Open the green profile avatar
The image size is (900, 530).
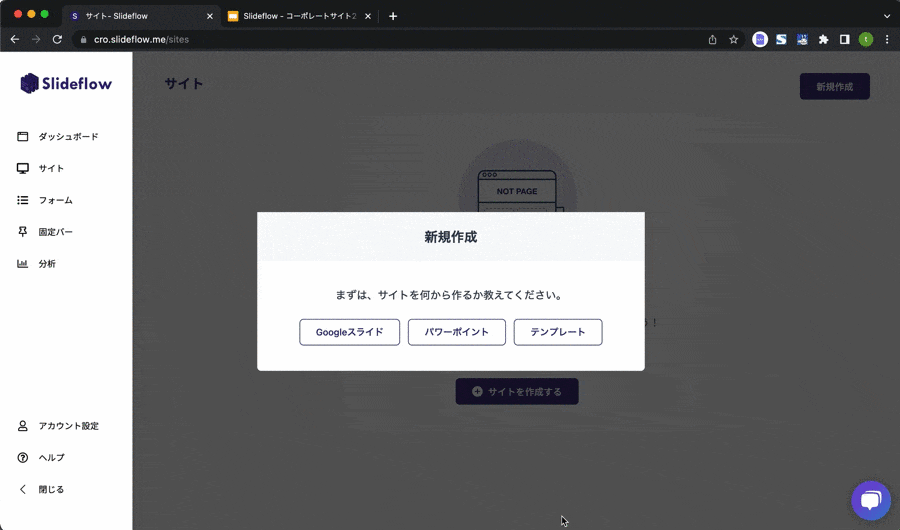click(866, 40)
